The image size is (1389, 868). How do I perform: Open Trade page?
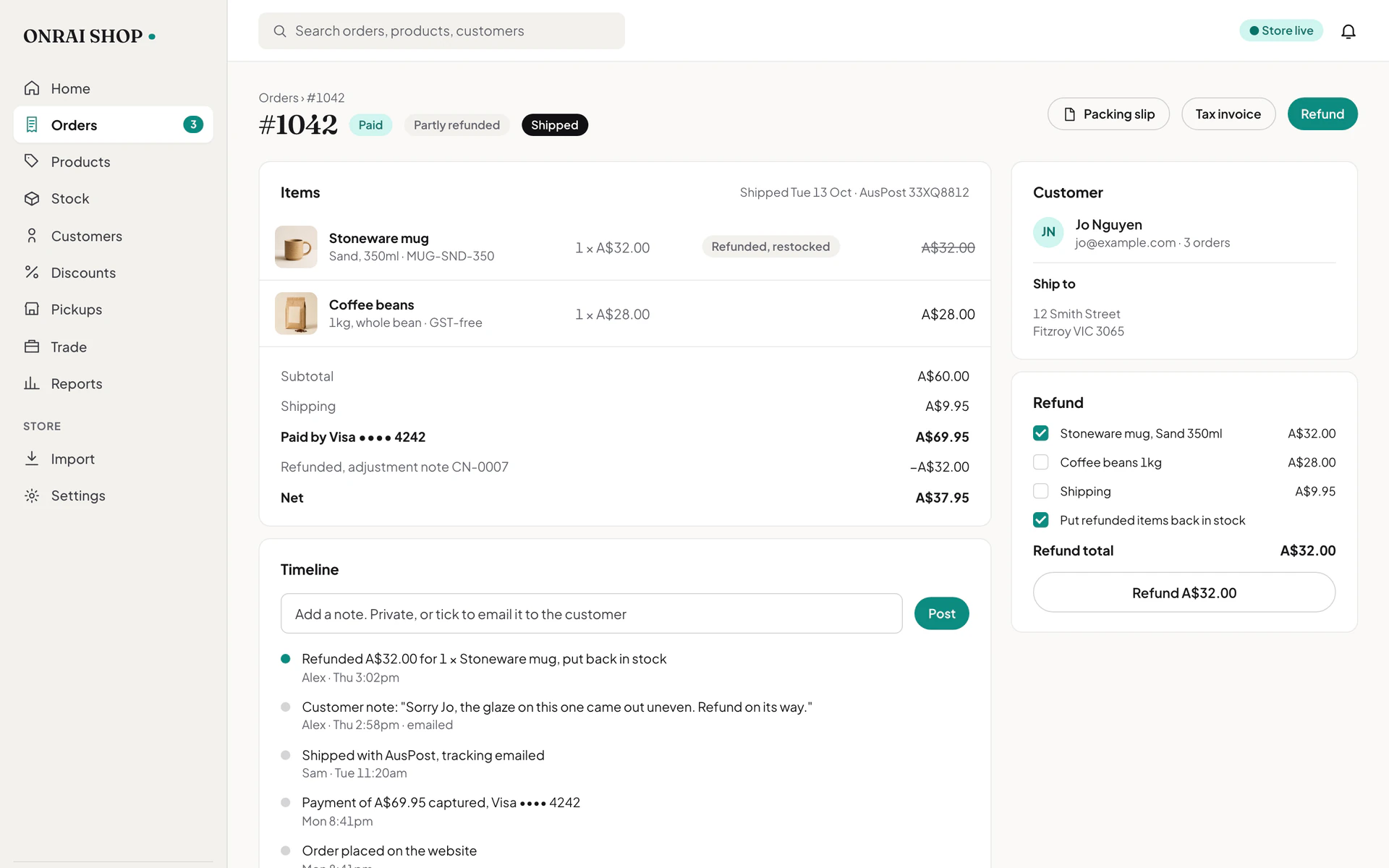pos(114,346)
